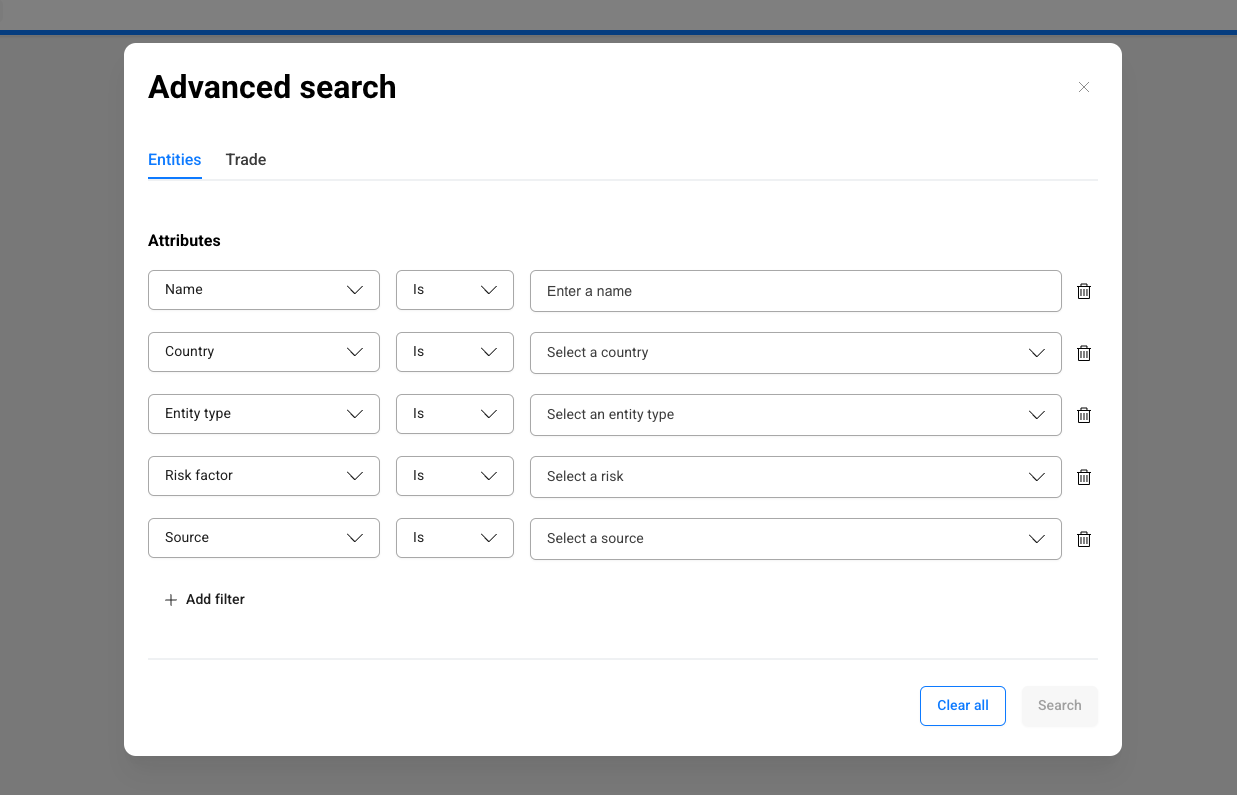Open the Country attribute dropdown

click(264, 352)
